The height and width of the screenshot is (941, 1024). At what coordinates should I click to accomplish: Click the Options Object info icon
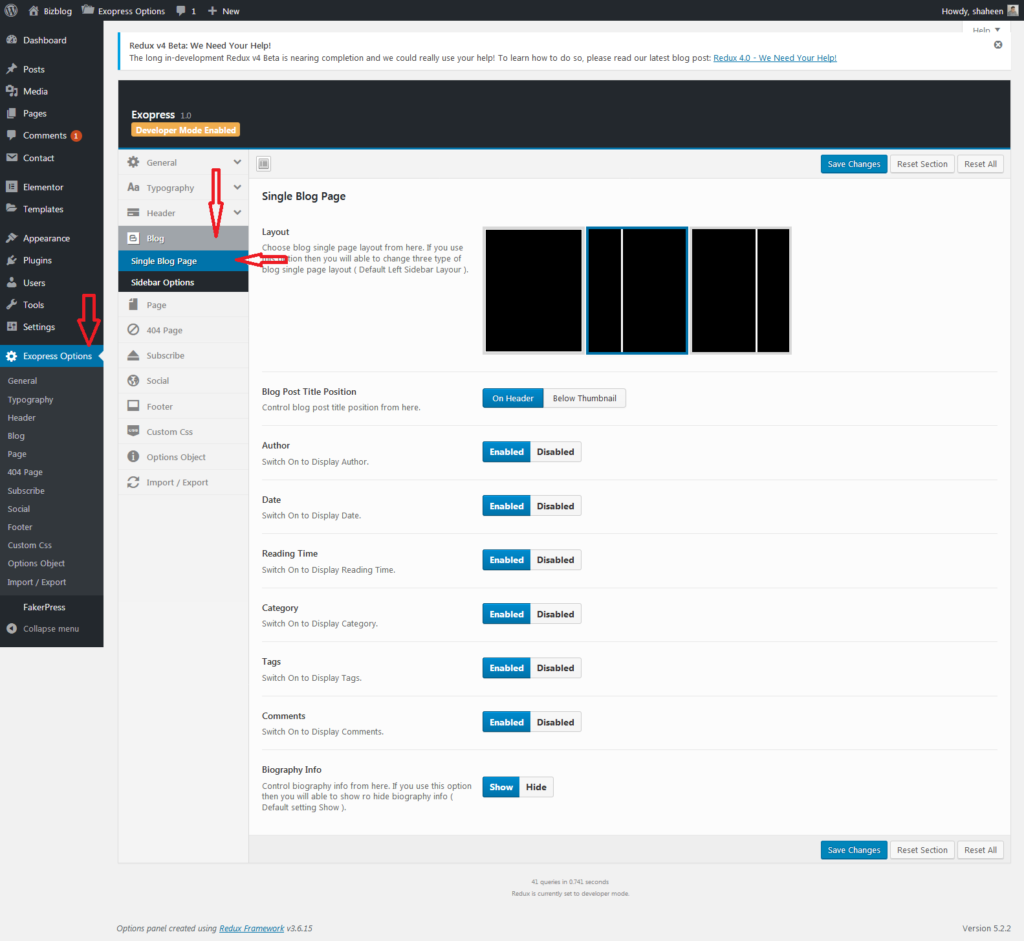133,456
